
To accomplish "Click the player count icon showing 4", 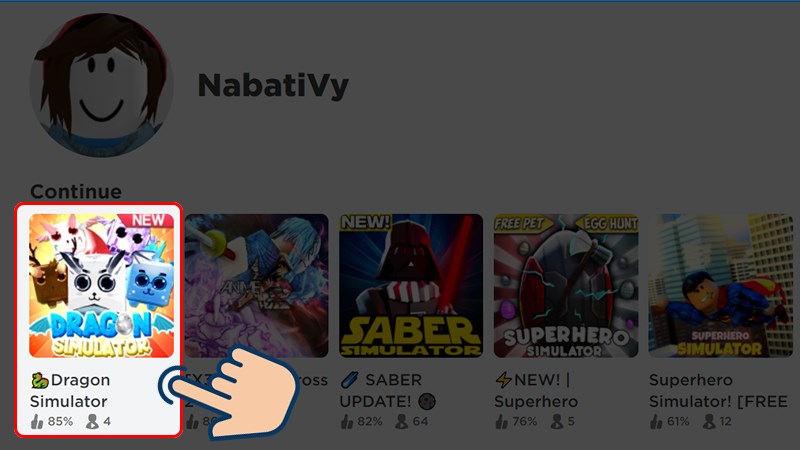I will [x=92, y=421].
